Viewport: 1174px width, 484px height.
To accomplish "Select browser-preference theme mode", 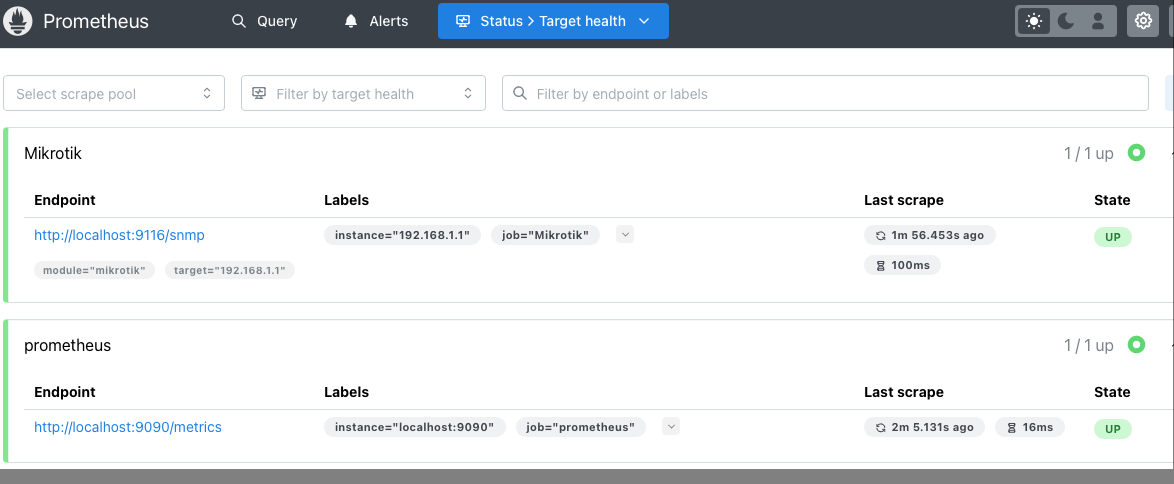I will [1098, 21].
